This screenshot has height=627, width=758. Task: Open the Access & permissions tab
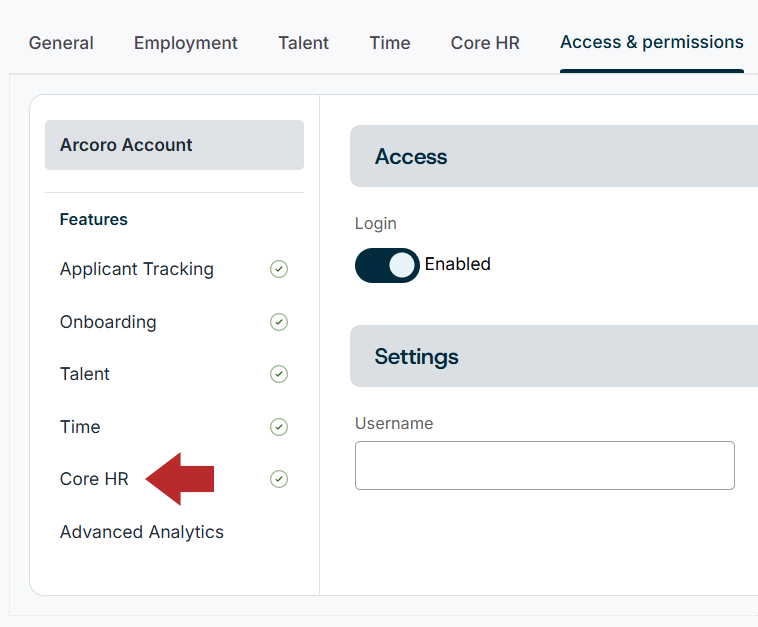tap(652, 43)
